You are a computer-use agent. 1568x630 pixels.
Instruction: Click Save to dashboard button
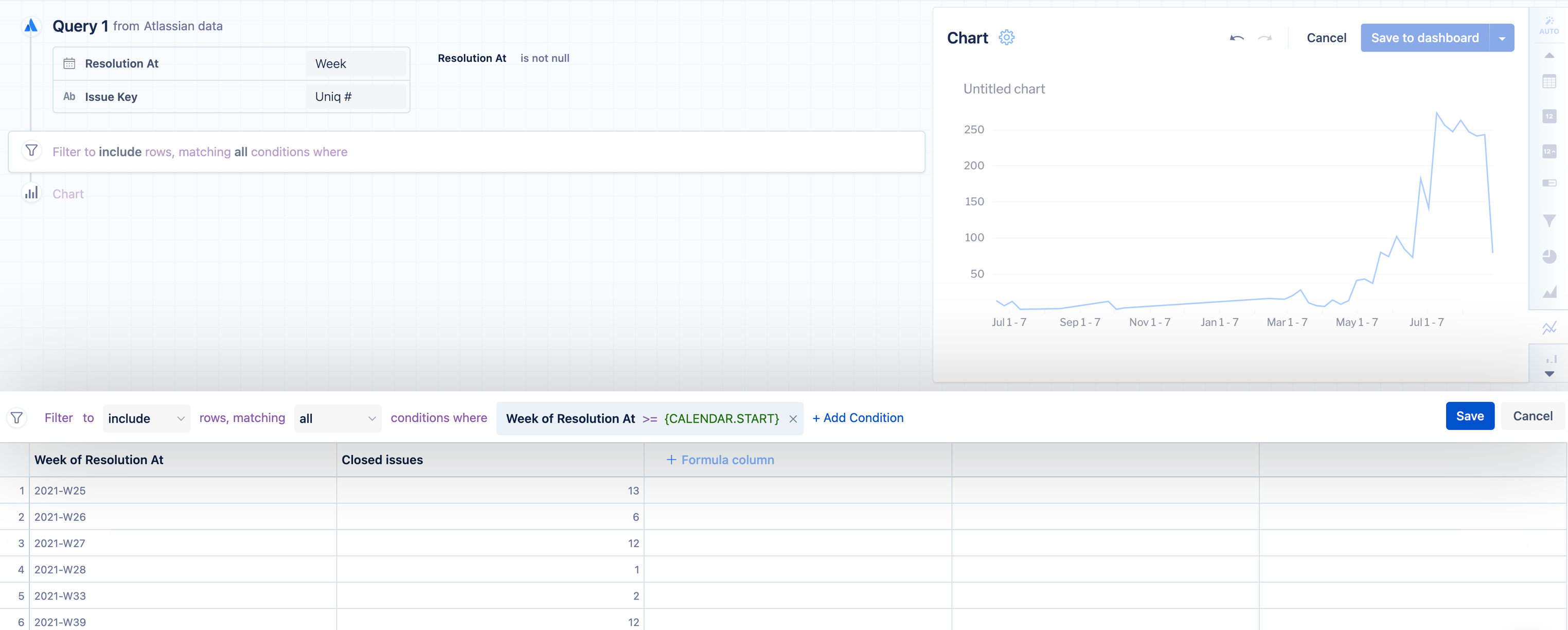[x=1424, y=38]
